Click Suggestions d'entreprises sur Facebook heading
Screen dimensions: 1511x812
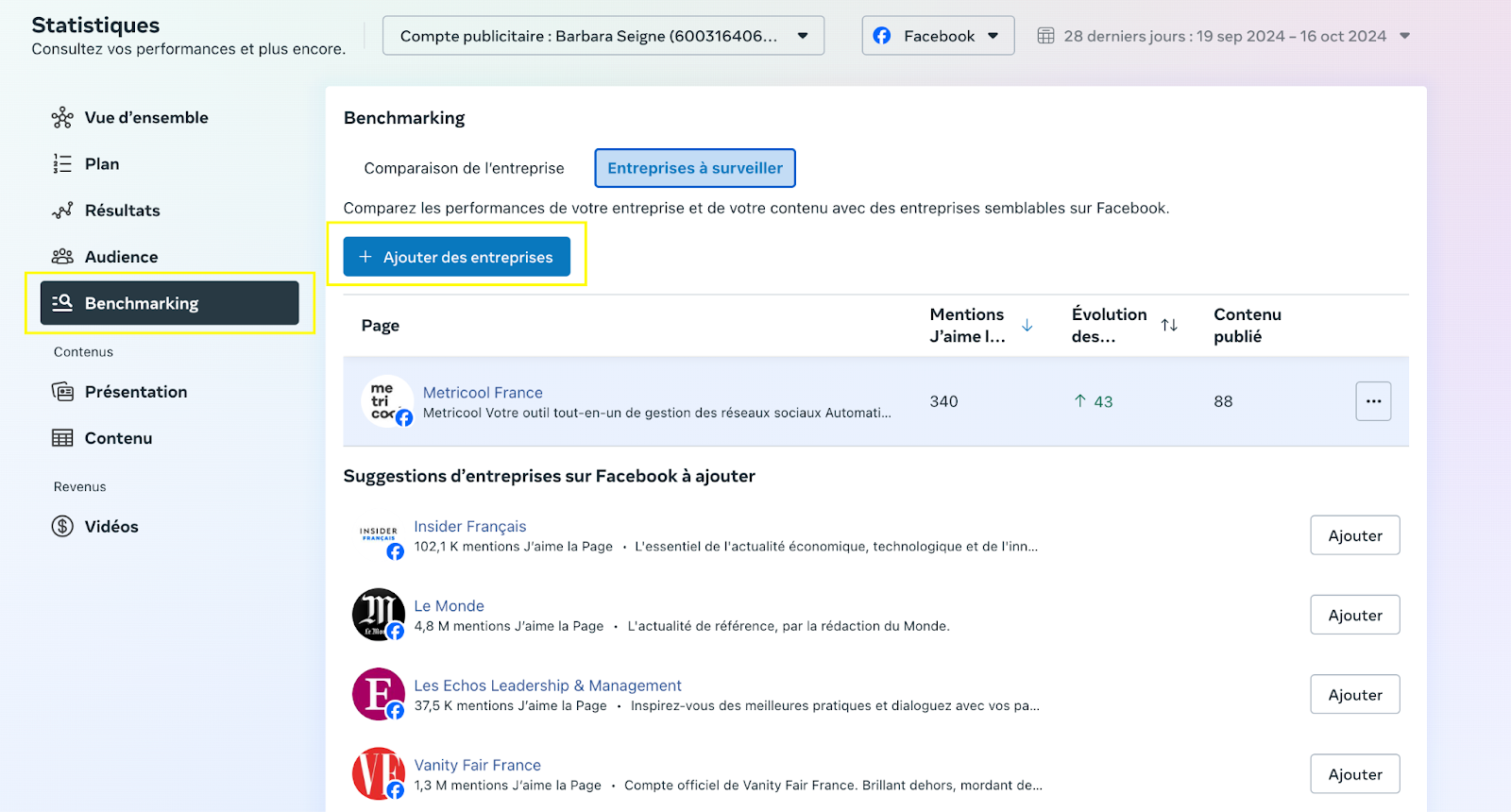[550, 476]
